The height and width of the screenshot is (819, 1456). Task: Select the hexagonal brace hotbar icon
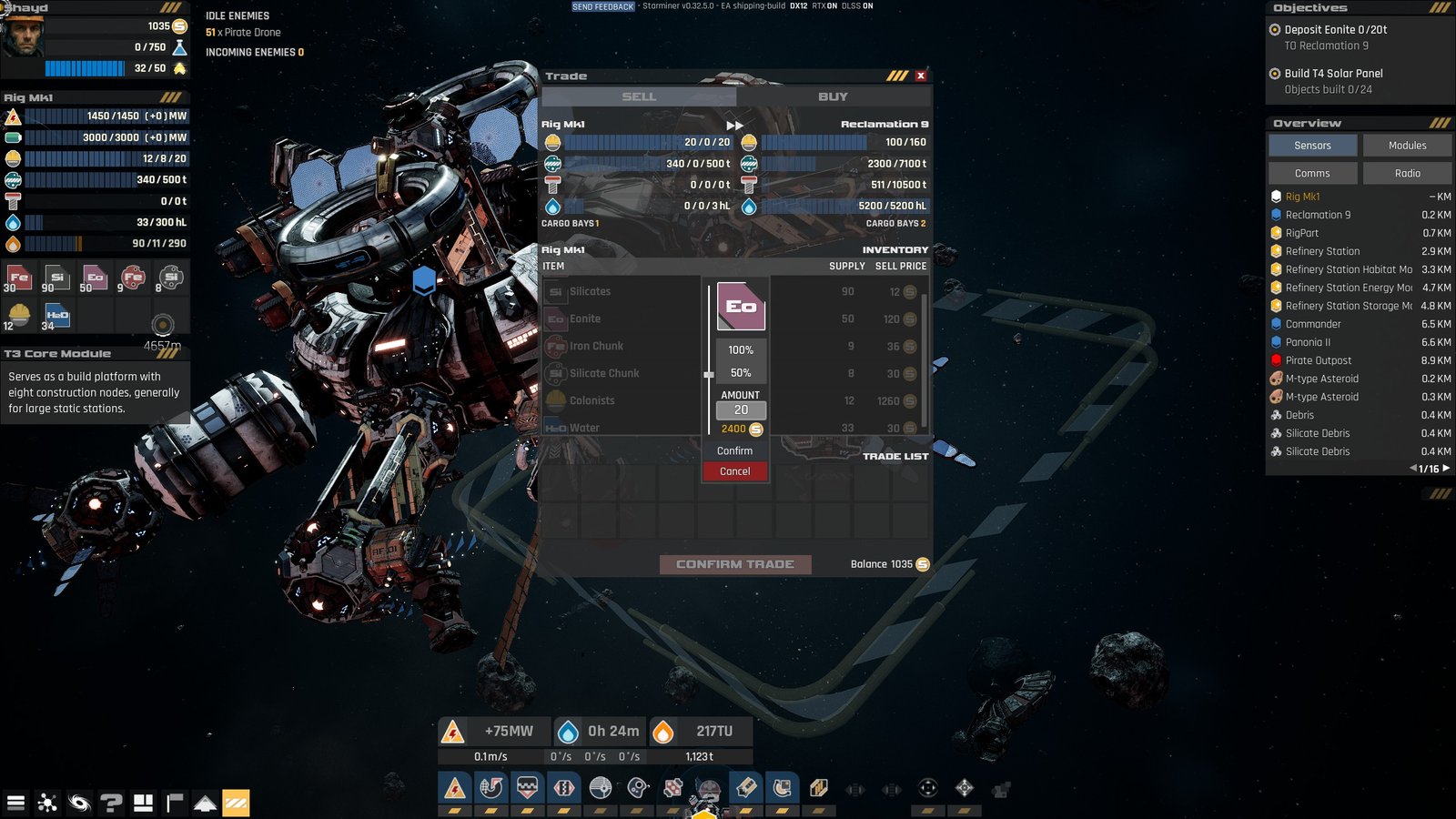[x=564, y=788]
